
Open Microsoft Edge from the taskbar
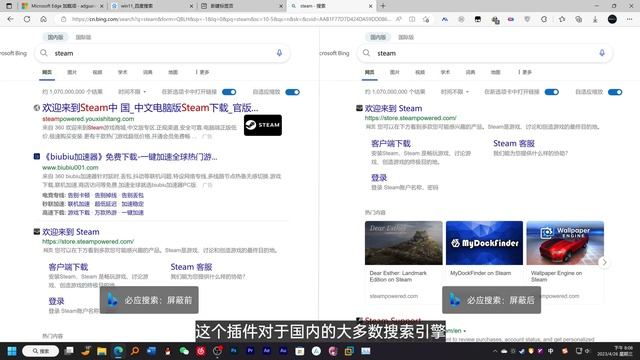coord(118,351)
